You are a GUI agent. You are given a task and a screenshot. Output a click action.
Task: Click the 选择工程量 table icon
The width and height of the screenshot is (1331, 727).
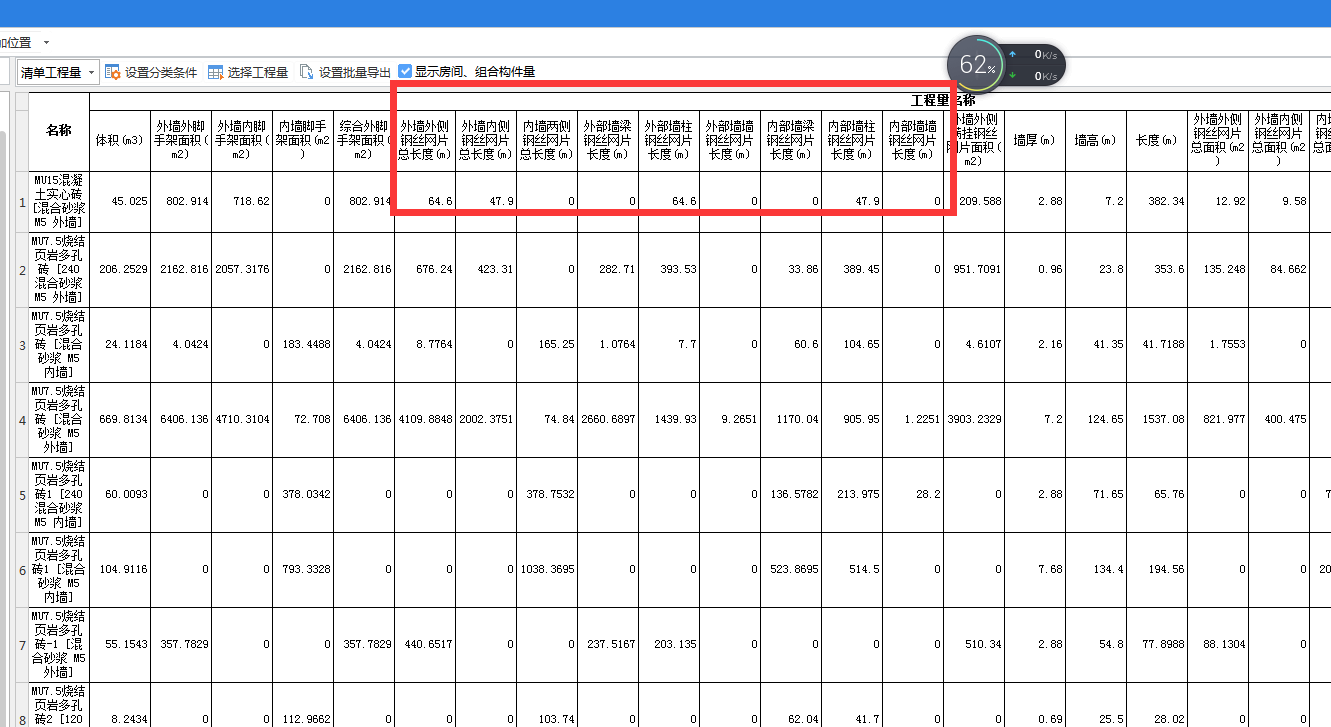(215, 72)
